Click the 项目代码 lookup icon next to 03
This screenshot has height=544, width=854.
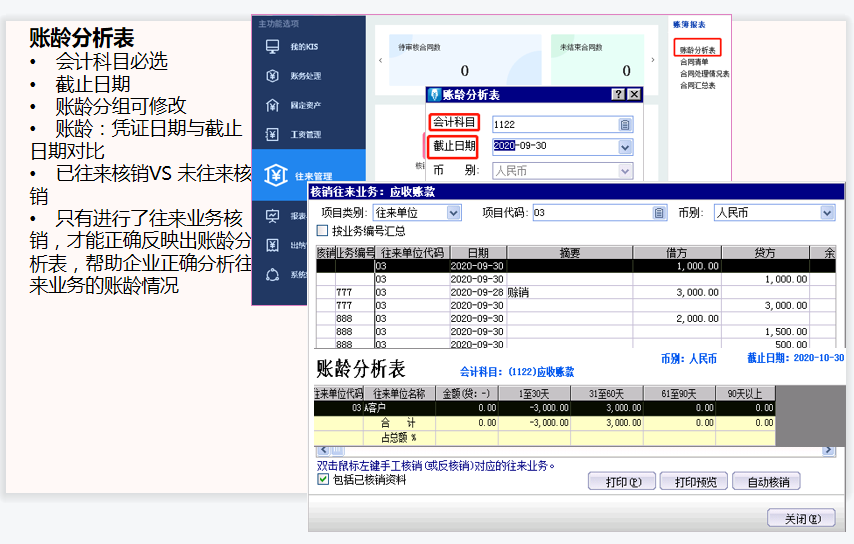click(x=659, y=213)
